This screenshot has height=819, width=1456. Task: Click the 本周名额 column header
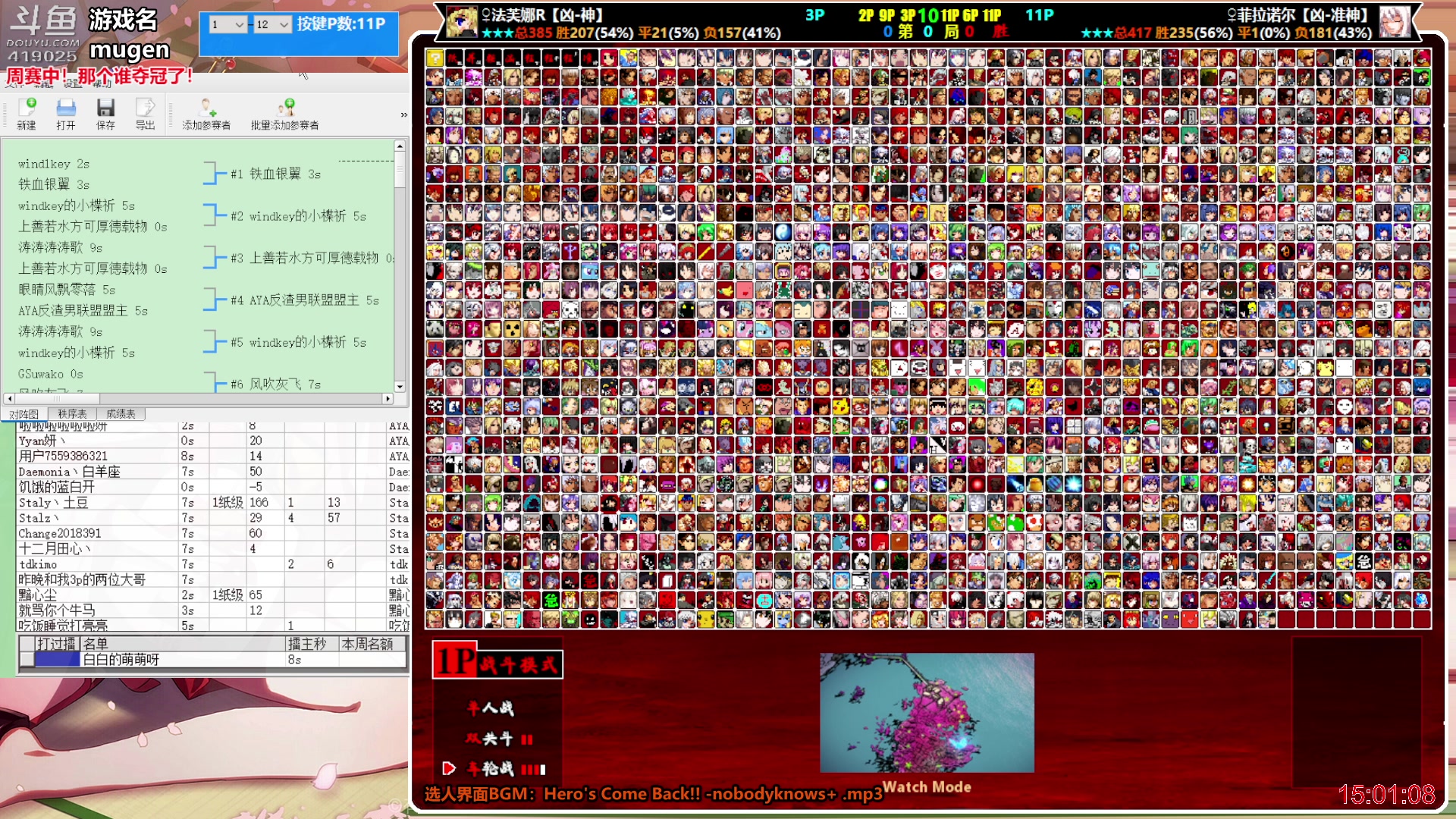372,644
